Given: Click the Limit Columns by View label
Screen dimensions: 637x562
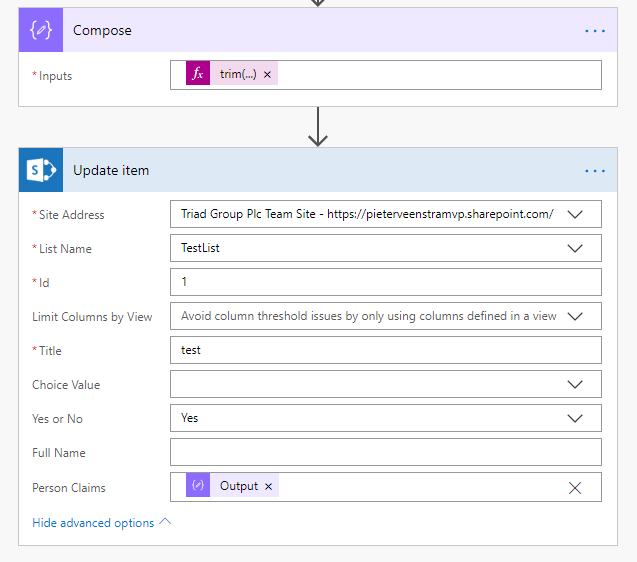Looking at the screenshot, I should click(92, 317).
